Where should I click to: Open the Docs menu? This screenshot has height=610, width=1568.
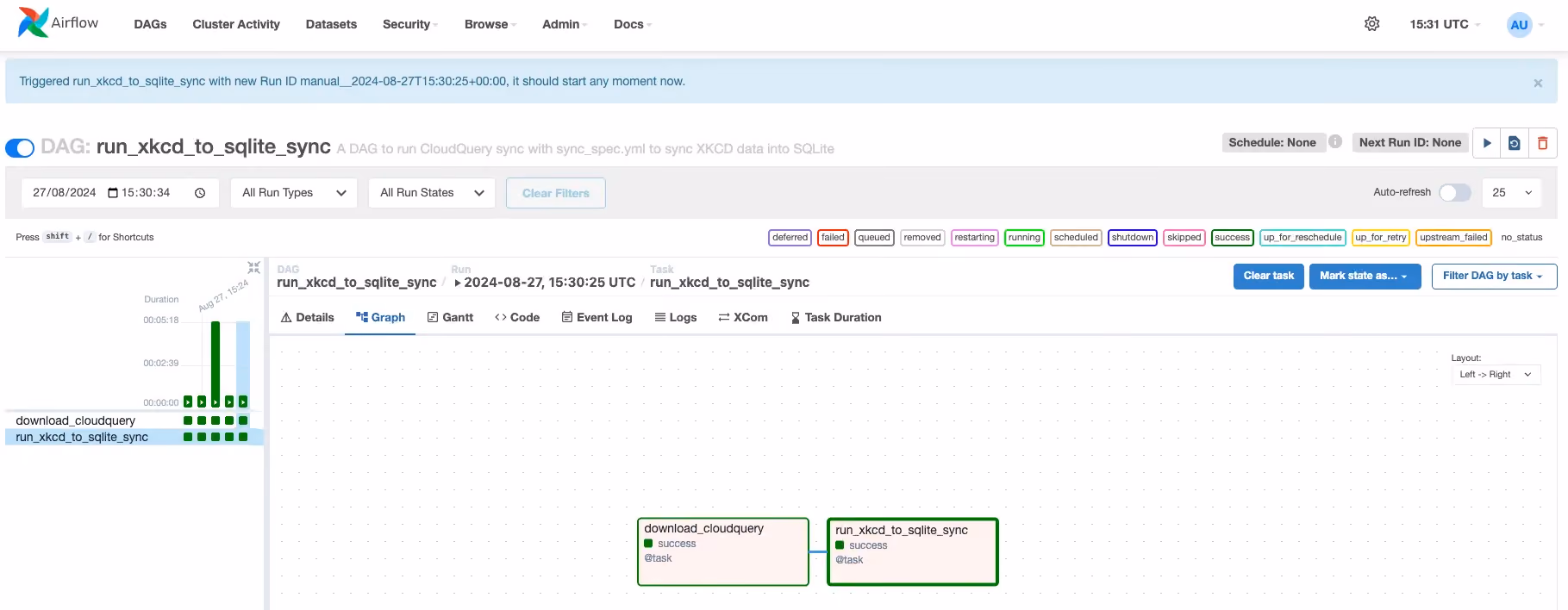[x=633, y=24]
